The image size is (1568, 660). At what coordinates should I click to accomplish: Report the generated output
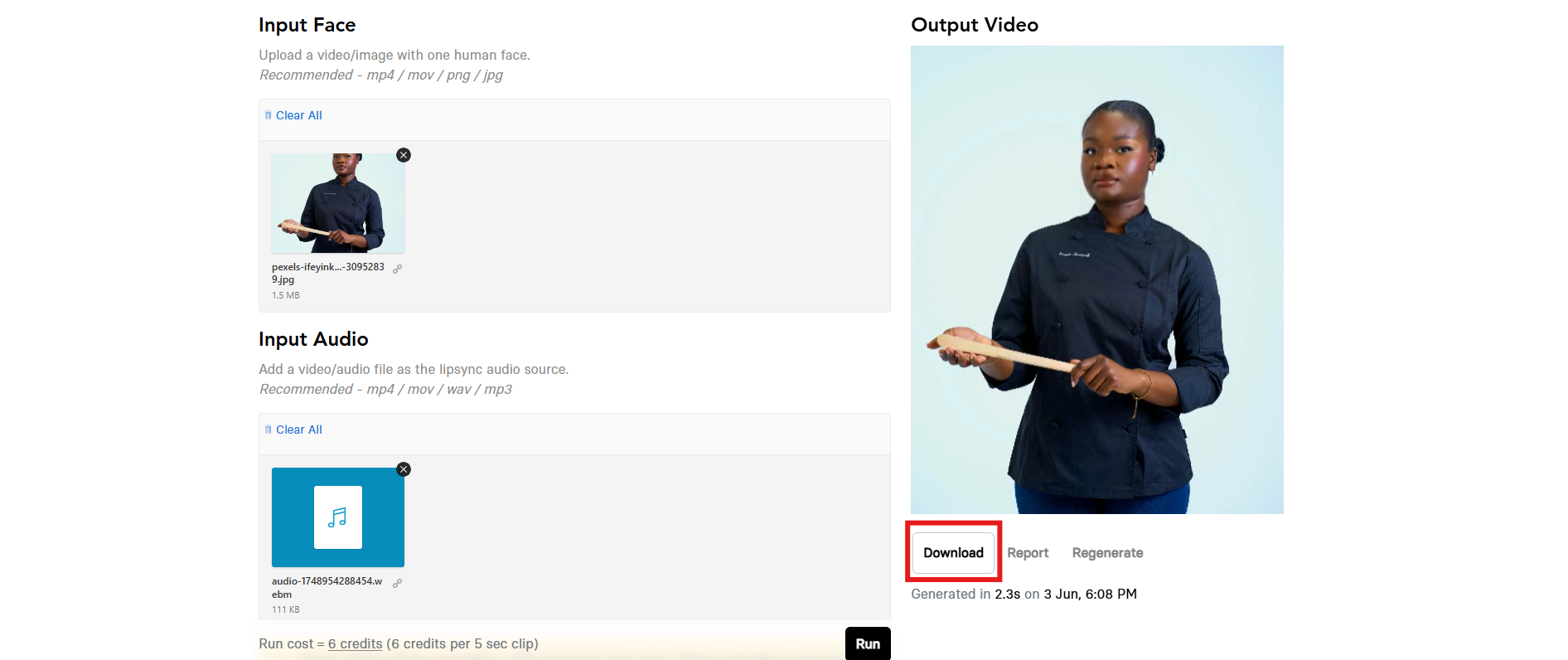pyautogui.click(x=1028, y=553)
